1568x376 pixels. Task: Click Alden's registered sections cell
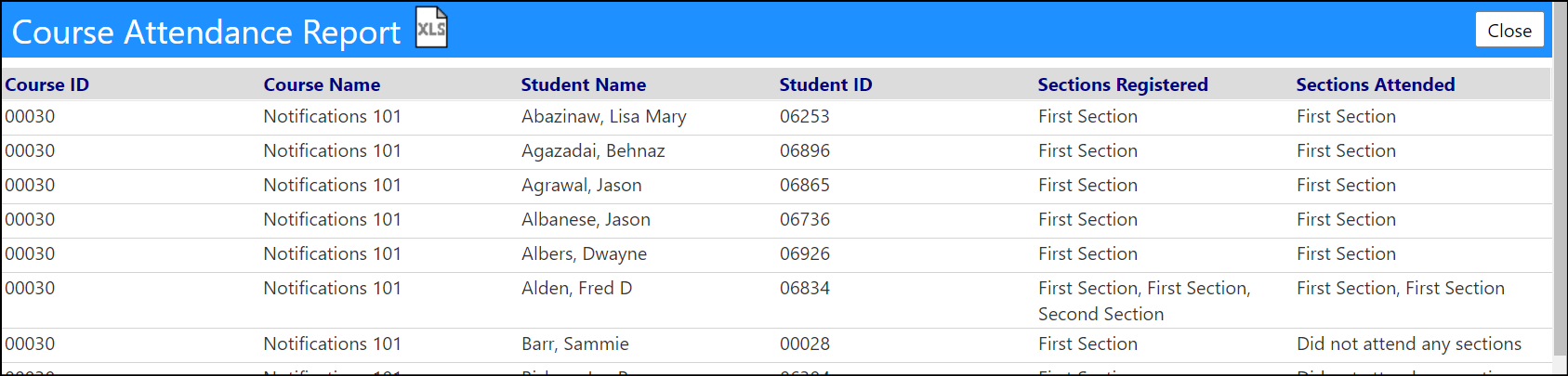pyautogui.click(x=1144, y=301)
